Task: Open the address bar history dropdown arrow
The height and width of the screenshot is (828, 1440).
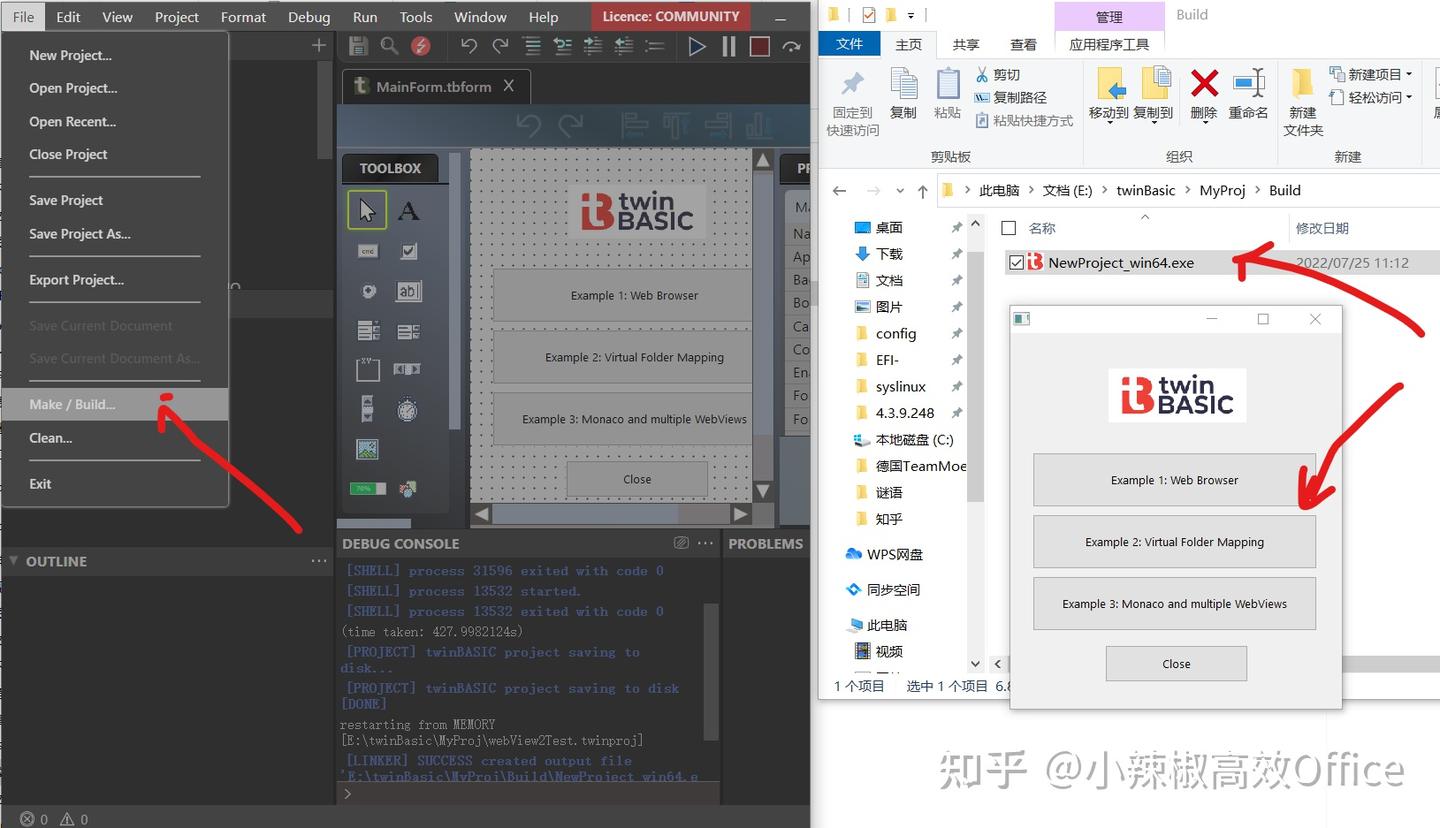Action: coord(899,190)
